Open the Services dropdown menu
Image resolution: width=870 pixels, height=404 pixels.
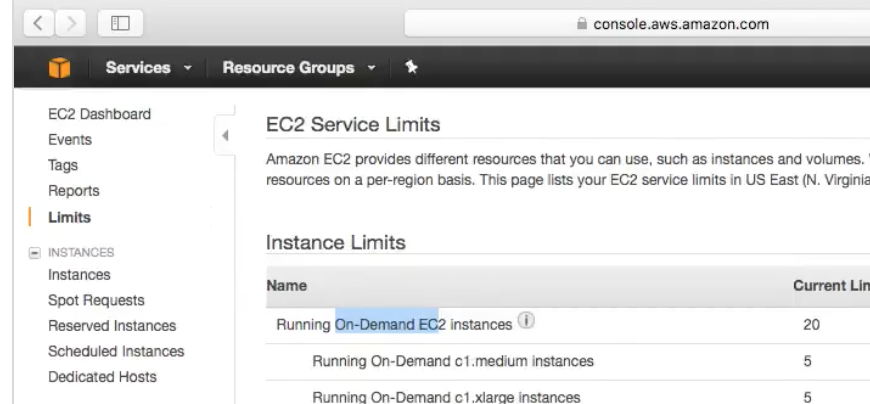tap(149, 68)
